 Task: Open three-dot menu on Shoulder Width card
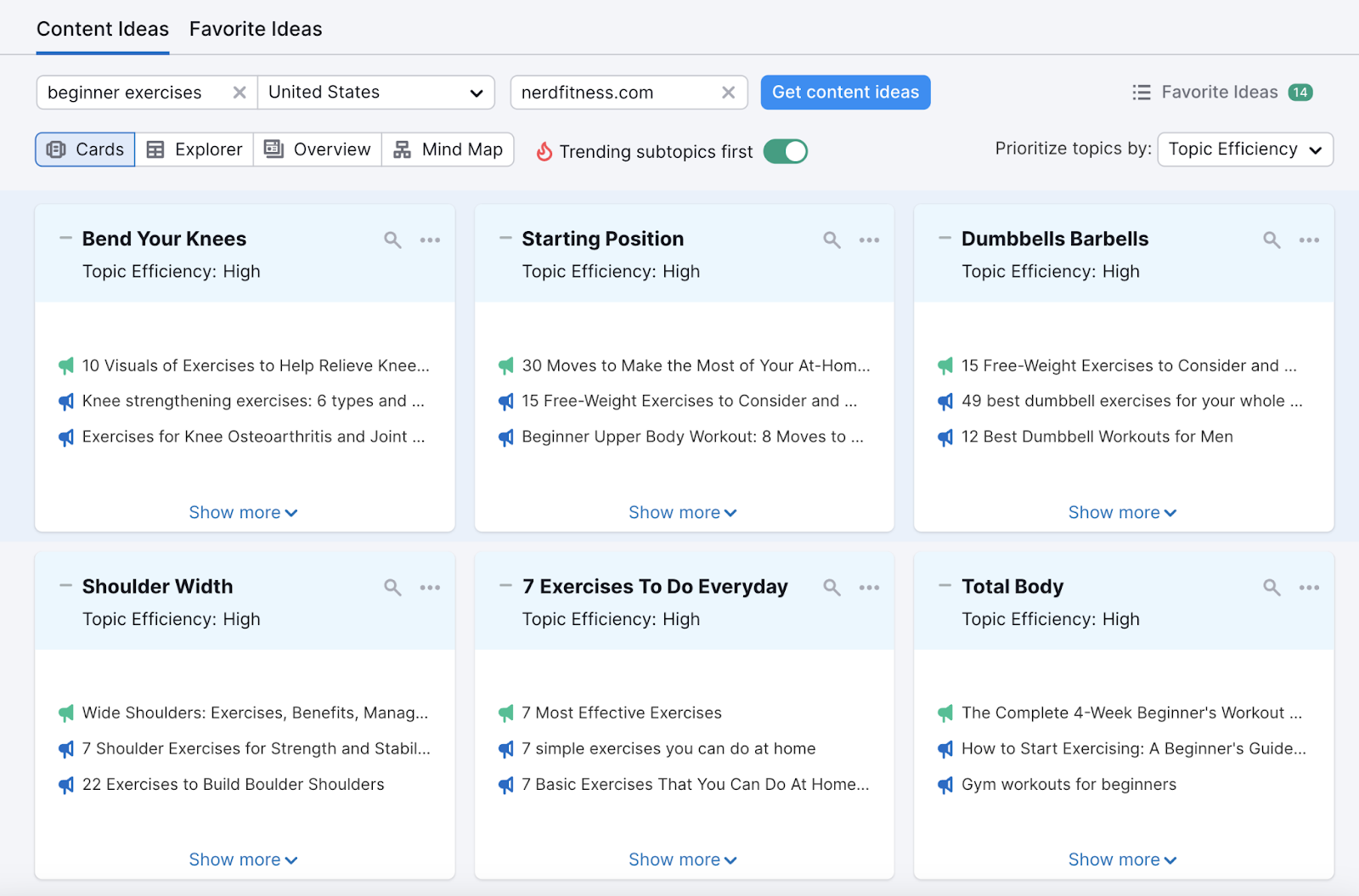point(430,588)
